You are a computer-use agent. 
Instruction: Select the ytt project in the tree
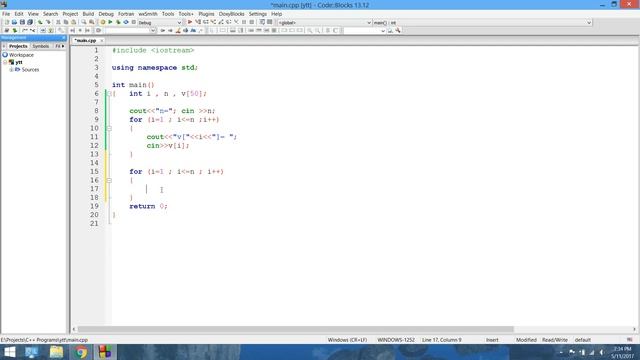pyautogui.click(x=19, y=62)
